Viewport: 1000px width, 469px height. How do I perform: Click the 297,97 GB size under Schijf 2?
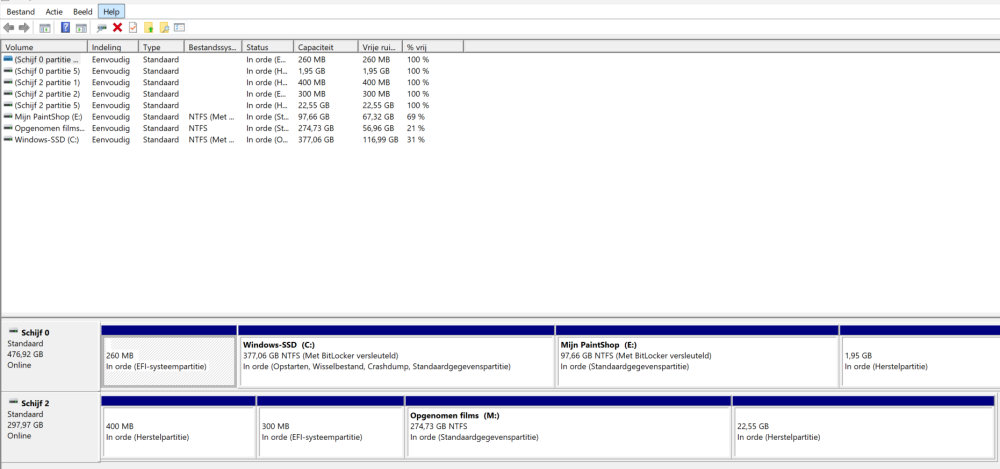pos(25,425)
